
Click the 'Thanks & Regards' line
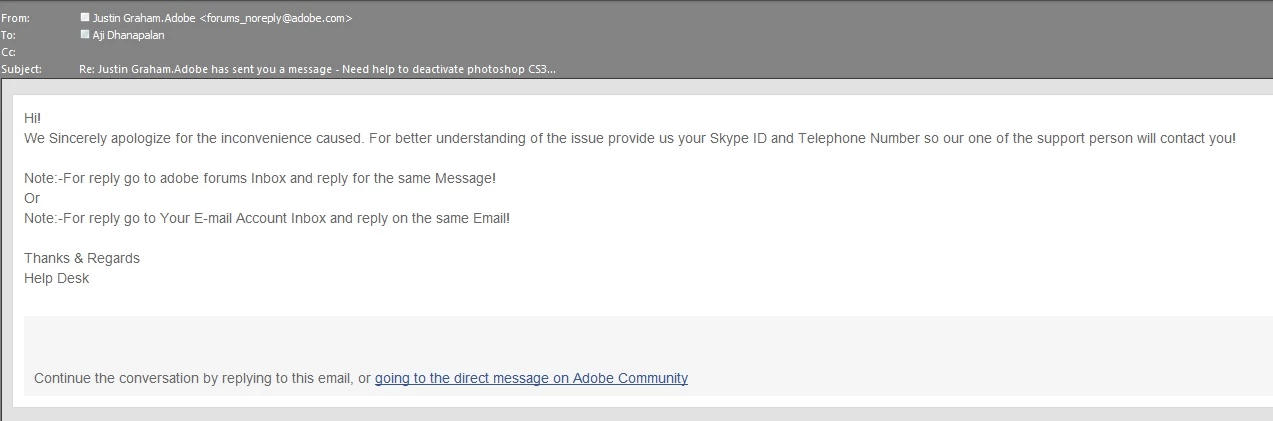(x=82, y=258)
